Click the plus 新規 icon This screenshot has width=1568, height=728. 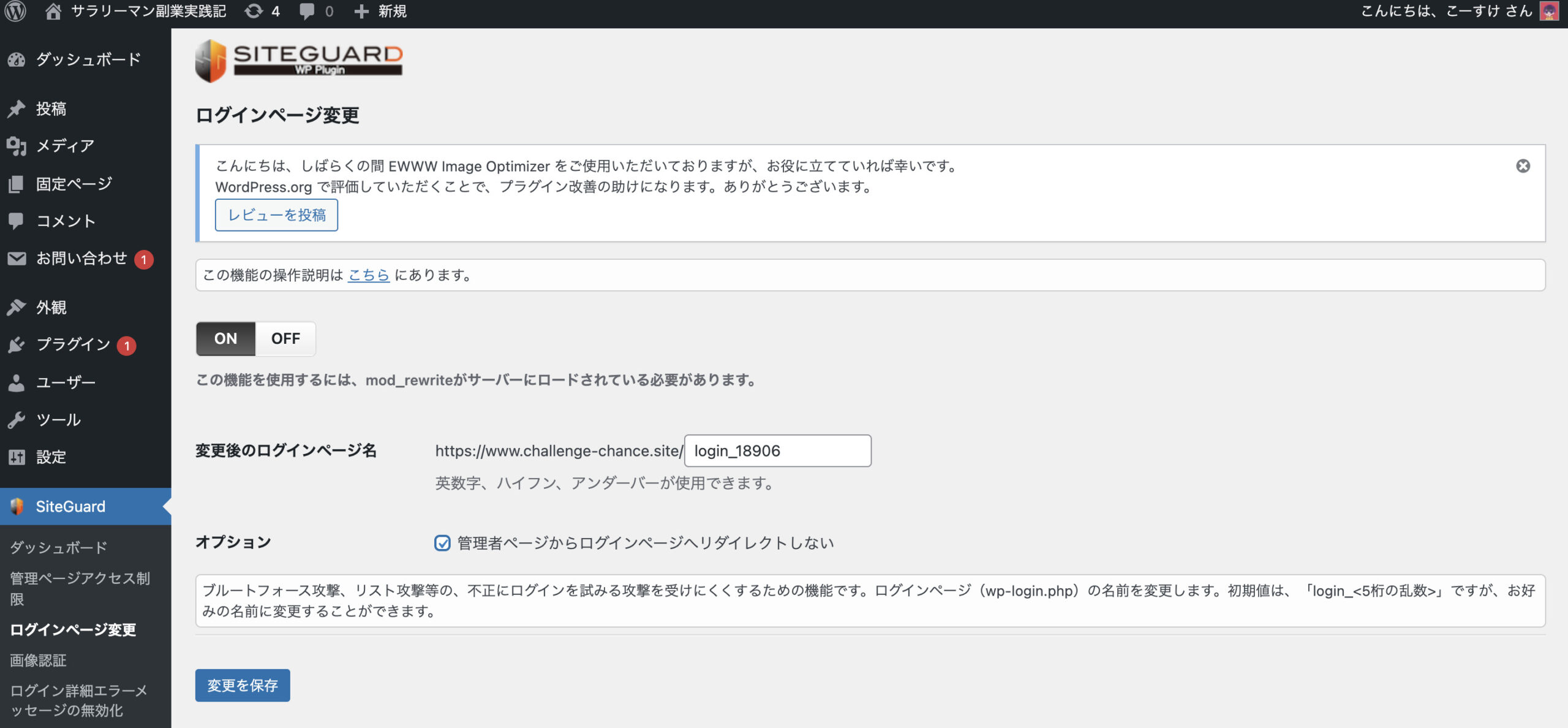(361, 11)
